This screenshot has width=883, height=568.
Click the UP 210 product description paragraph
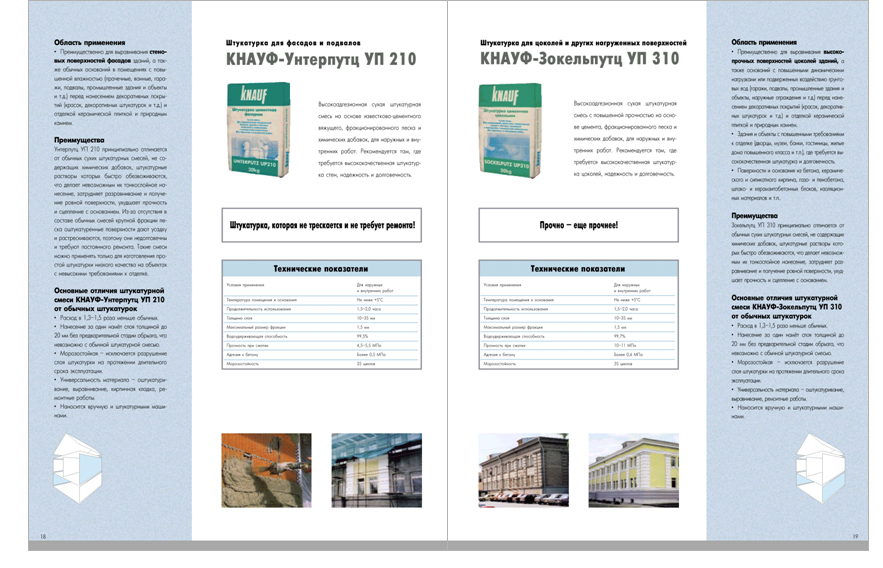pyautogui.click(x=369, y=140)
